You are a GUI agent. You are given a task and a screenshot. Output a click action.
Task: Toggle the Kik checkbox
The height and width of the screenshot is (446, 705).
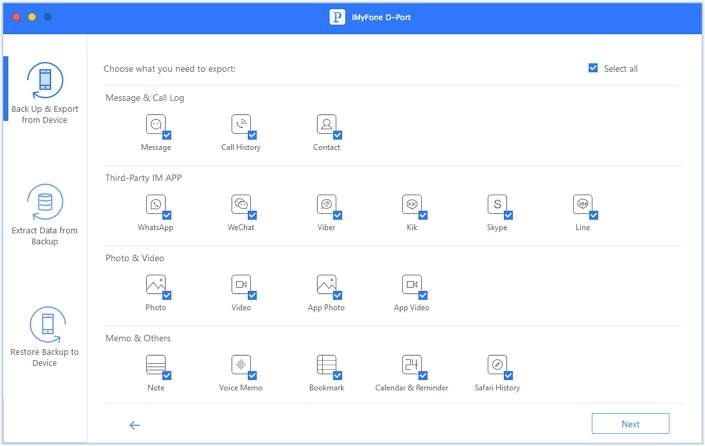coord(423,215)
